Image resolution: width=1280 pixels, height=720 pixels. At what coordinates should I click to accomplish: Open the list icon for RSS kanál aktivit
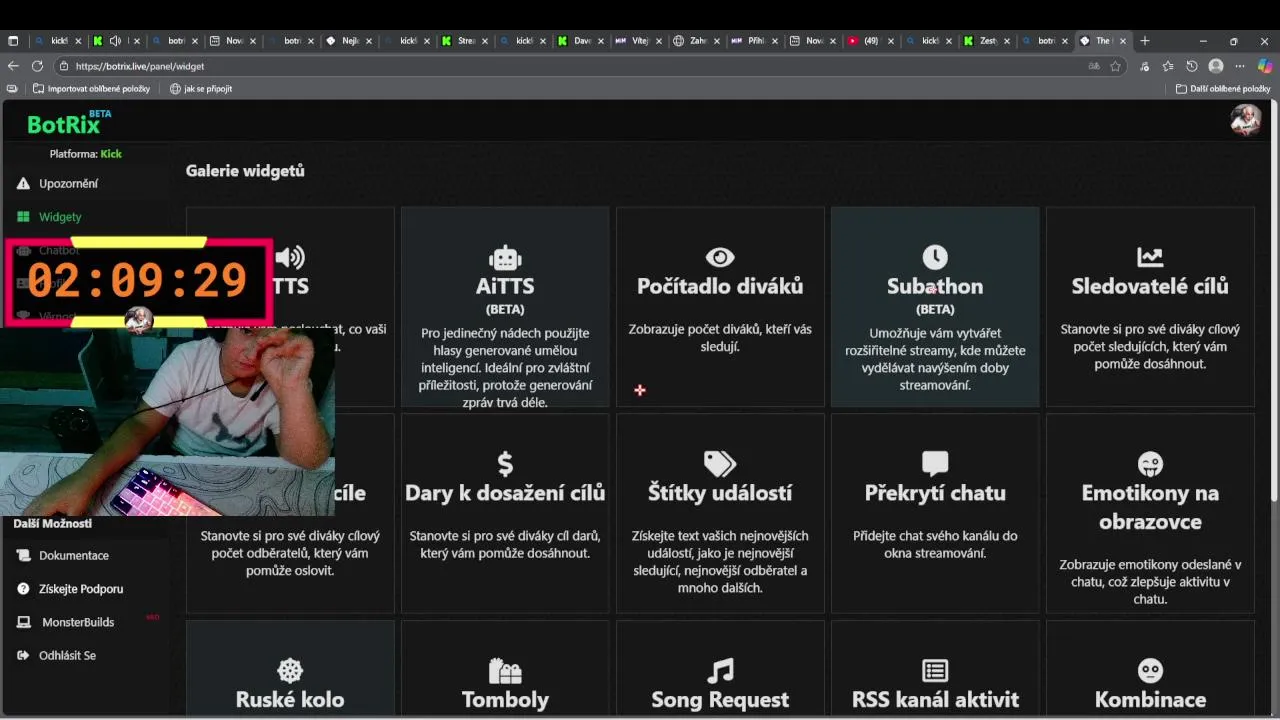pos(935,670)
